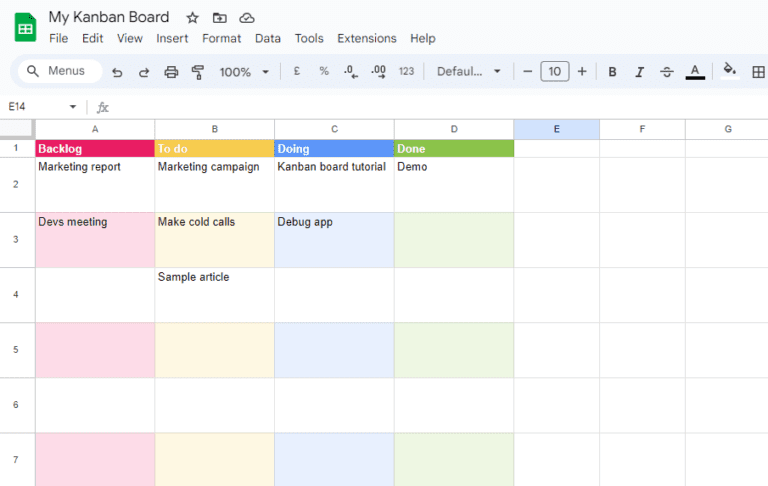768x486 pixels.
Task: Click the font size field showing 10
Action: pos(554,72)
